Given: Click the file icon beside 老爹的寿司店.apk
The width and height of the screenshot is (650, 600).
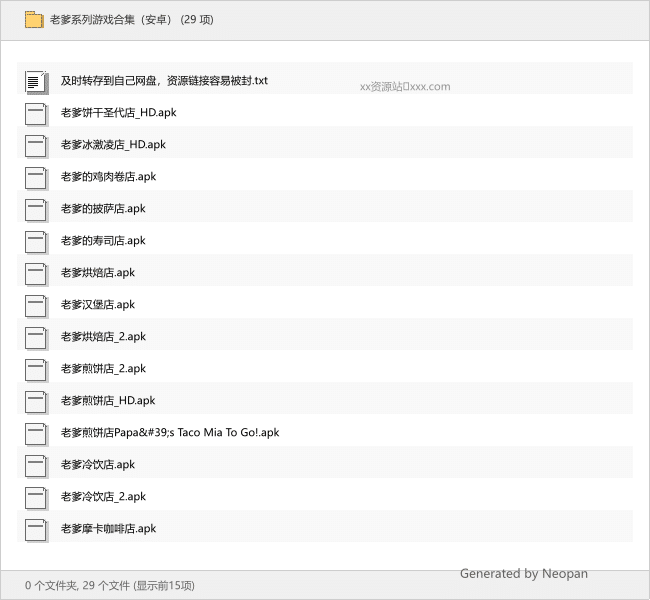Looking at the screenshot, I should point(36,241).
